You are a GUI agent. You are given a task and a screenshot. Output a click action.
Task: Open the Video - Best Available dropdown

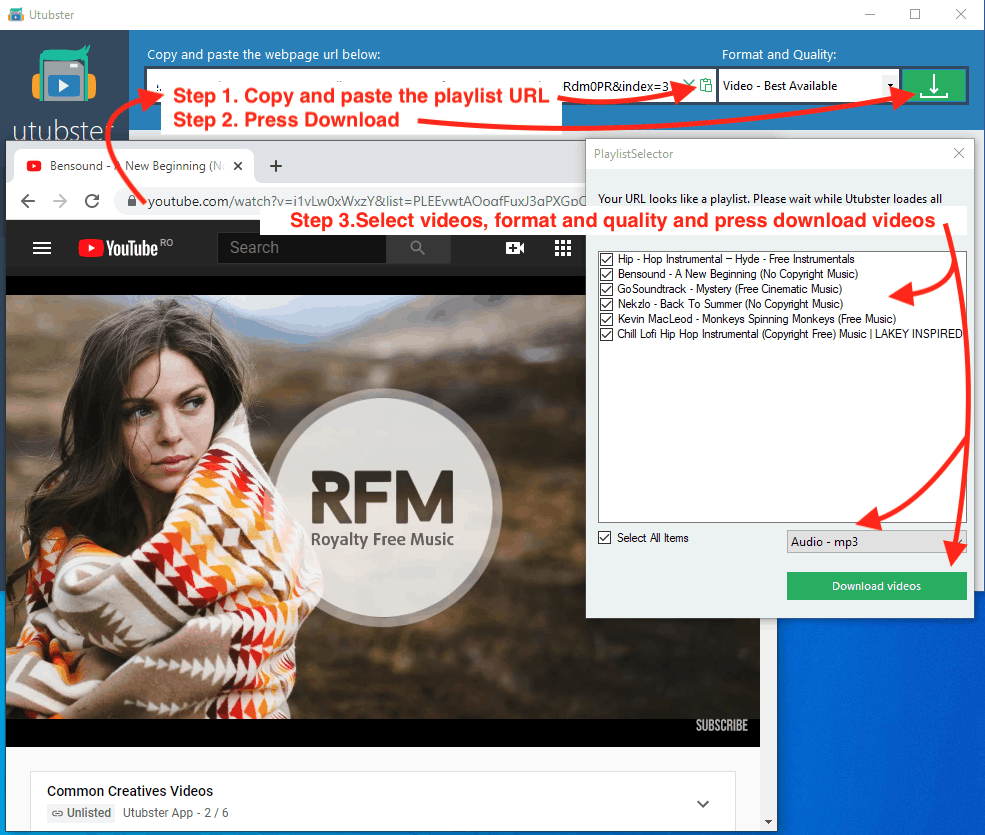(x=809, y=85)
